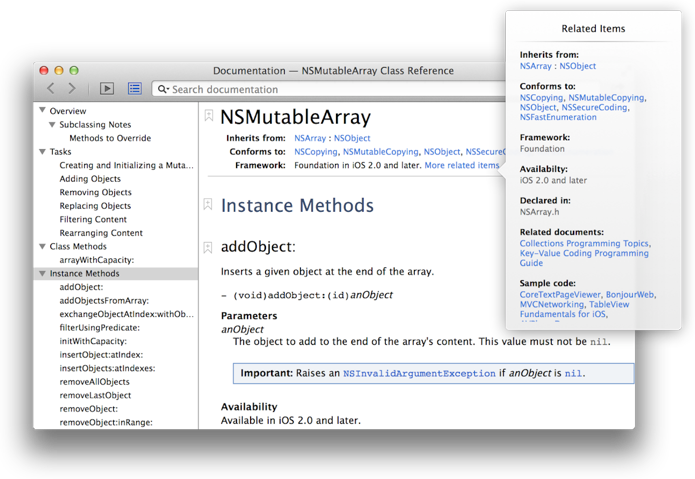Select filterUsingPredicate: in sidebar
The image size is (695, 479).
click(x=99, y=328)
